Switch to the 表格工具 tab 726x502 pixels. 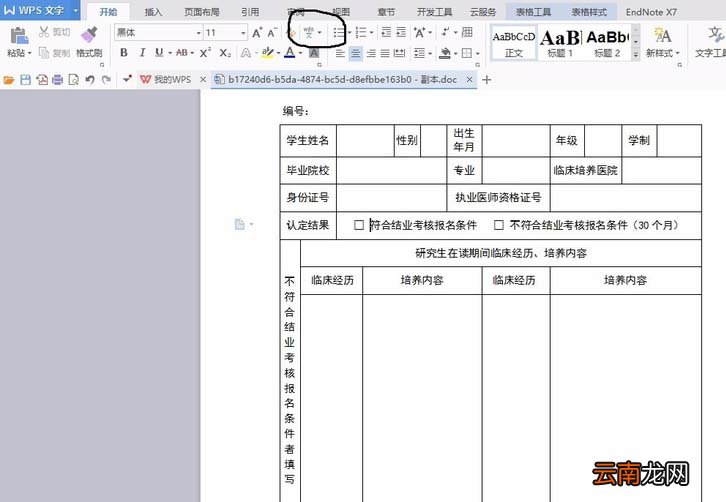533,12
